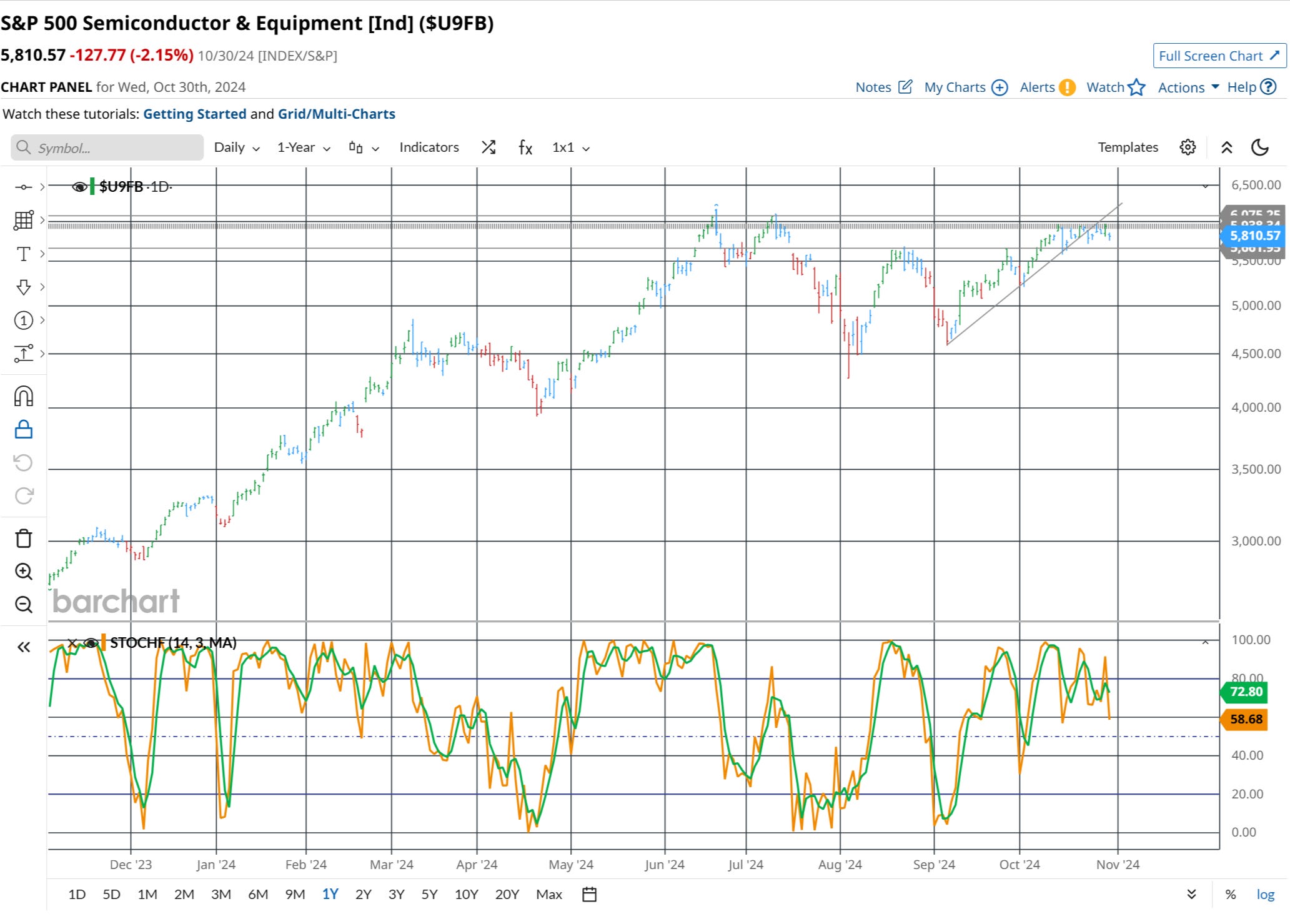Expand the bottom panel double chevron
The height and width of the screenshot is (924, 1290).
click(x=1191, y=895)
